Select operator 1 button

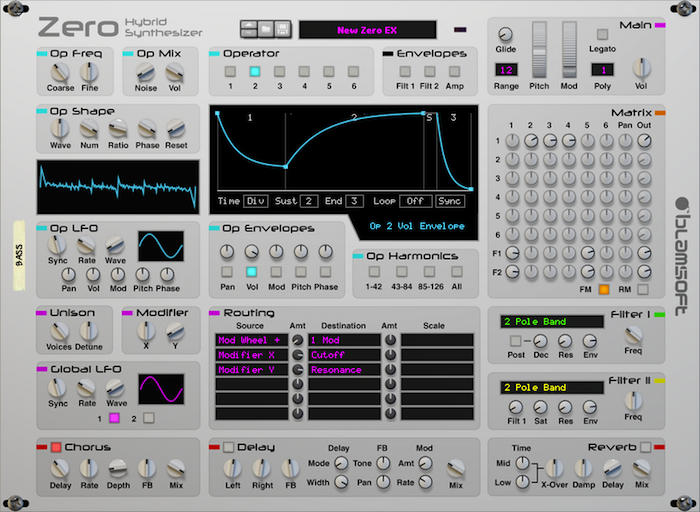(x=230, y=71)
